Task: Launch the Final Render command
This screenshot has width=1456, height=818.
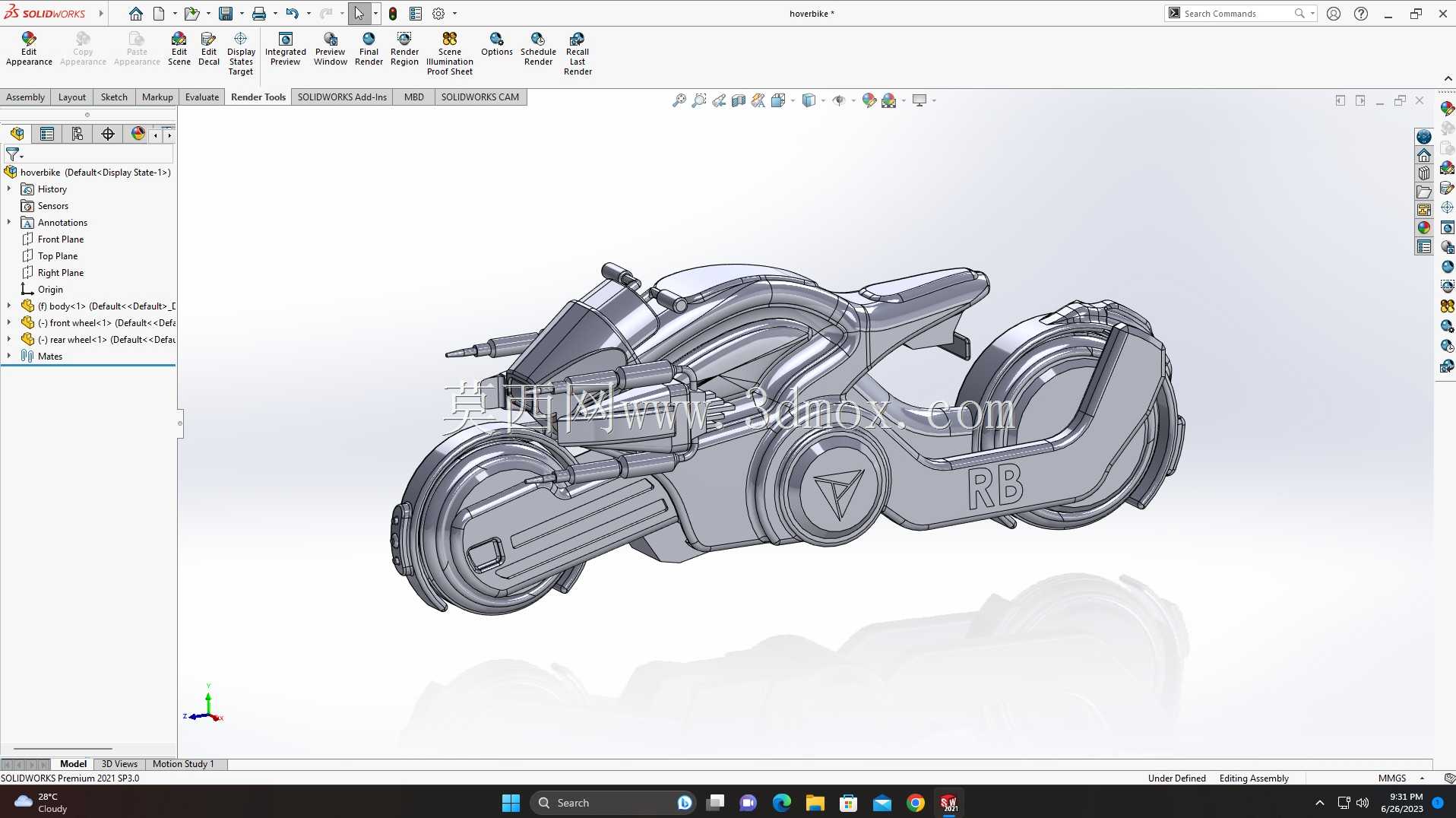Action: pos(369,49)
